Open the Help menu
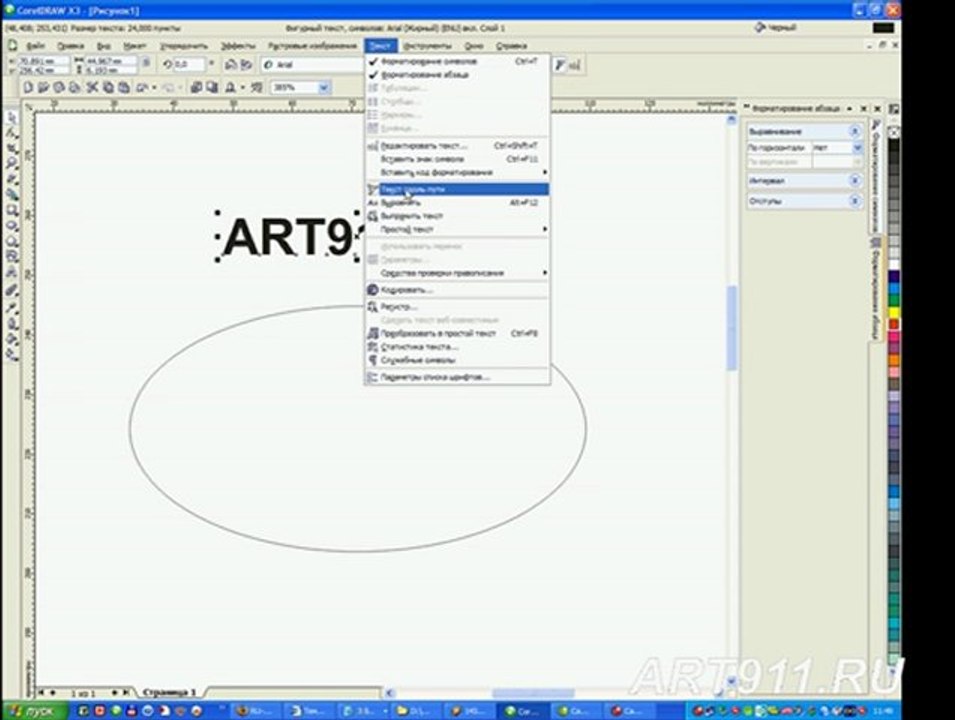 (511, 46)
